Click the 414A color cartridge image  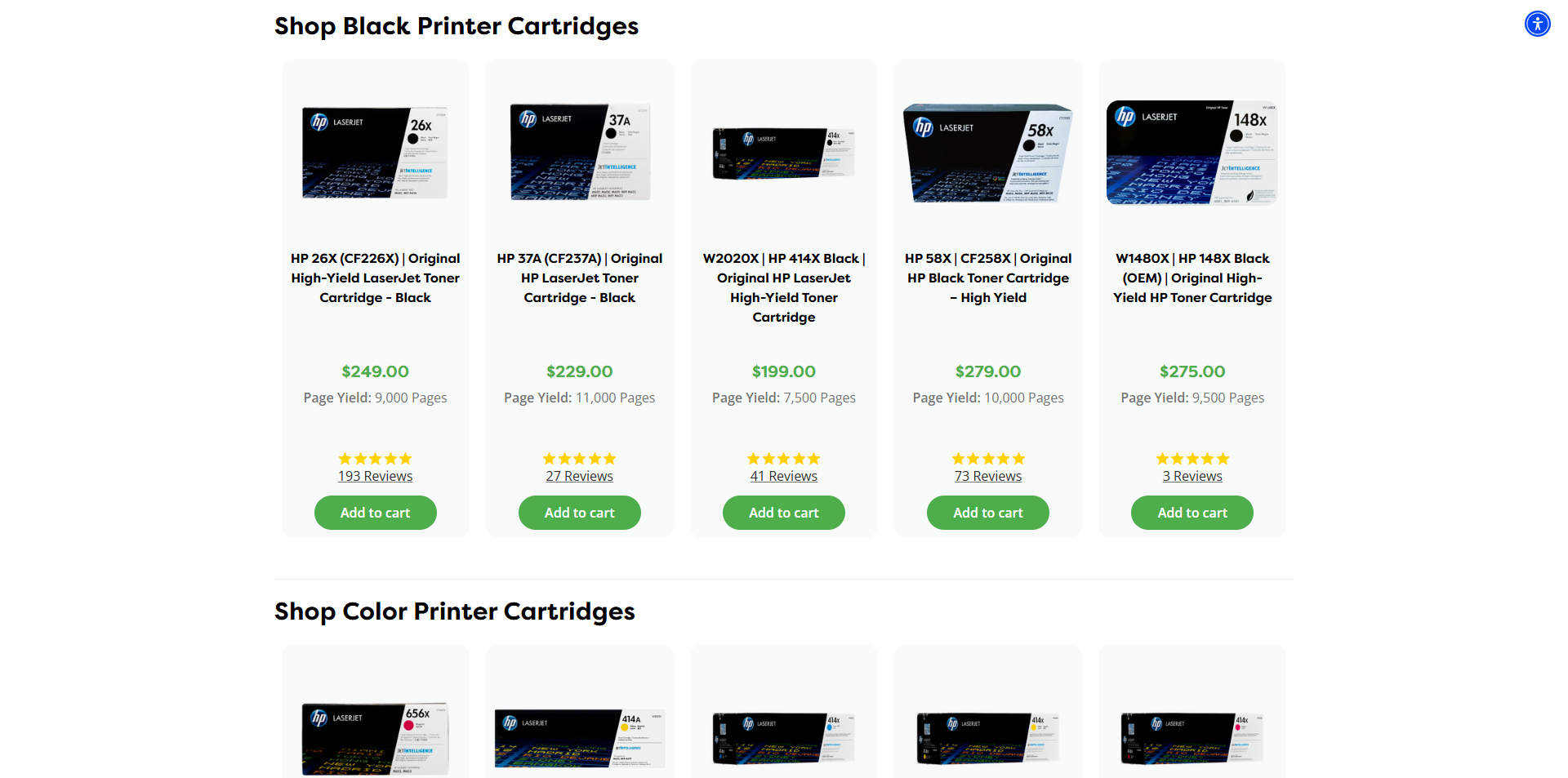pos(580,738)
